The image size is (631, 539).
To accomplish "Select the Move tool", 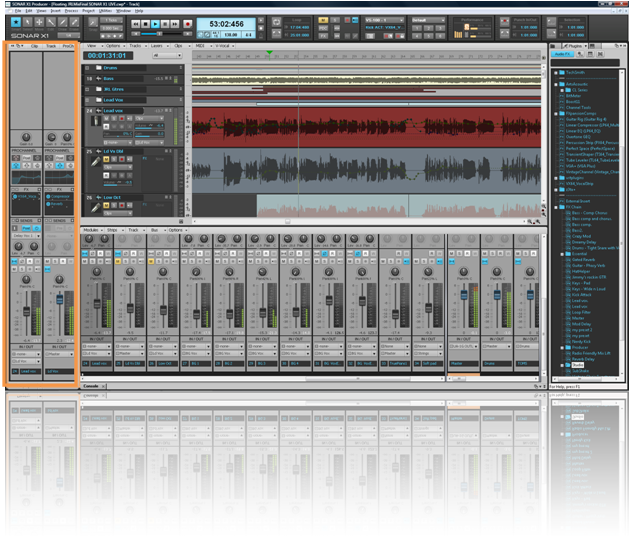I will [x=39, y=22].
